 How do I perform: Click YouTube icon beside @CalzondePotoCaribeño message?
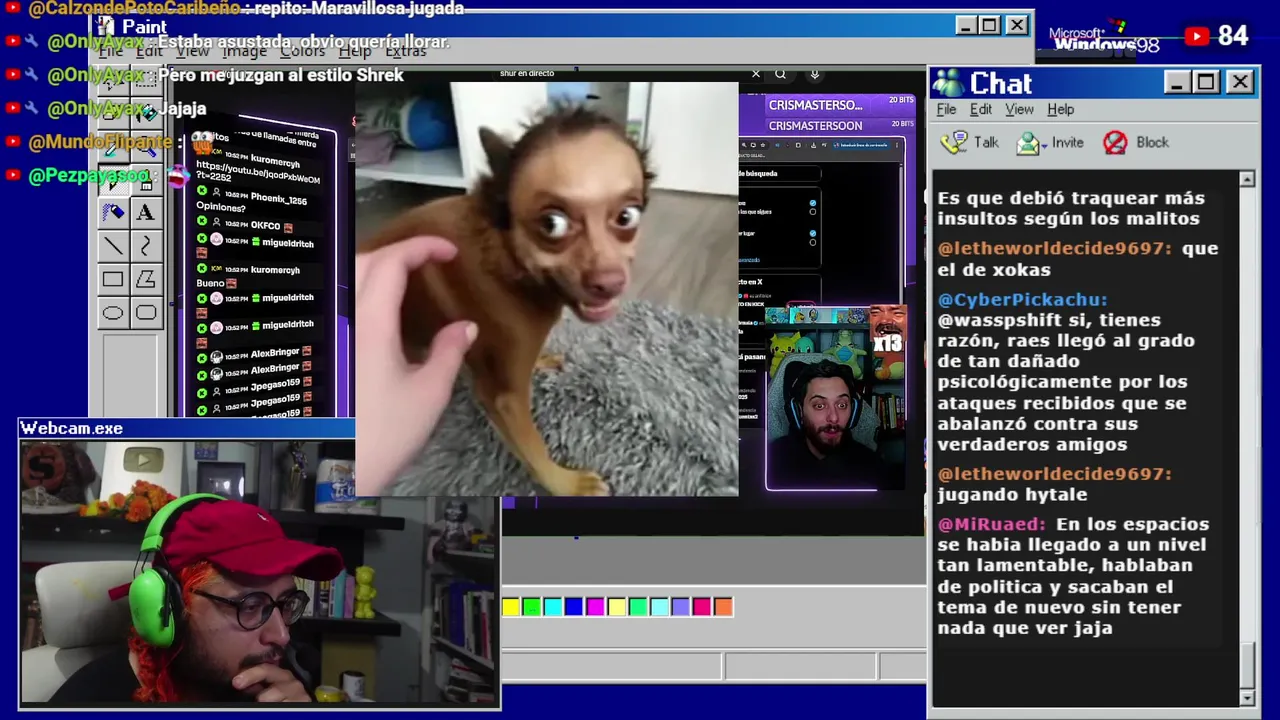tap(12, 8)
